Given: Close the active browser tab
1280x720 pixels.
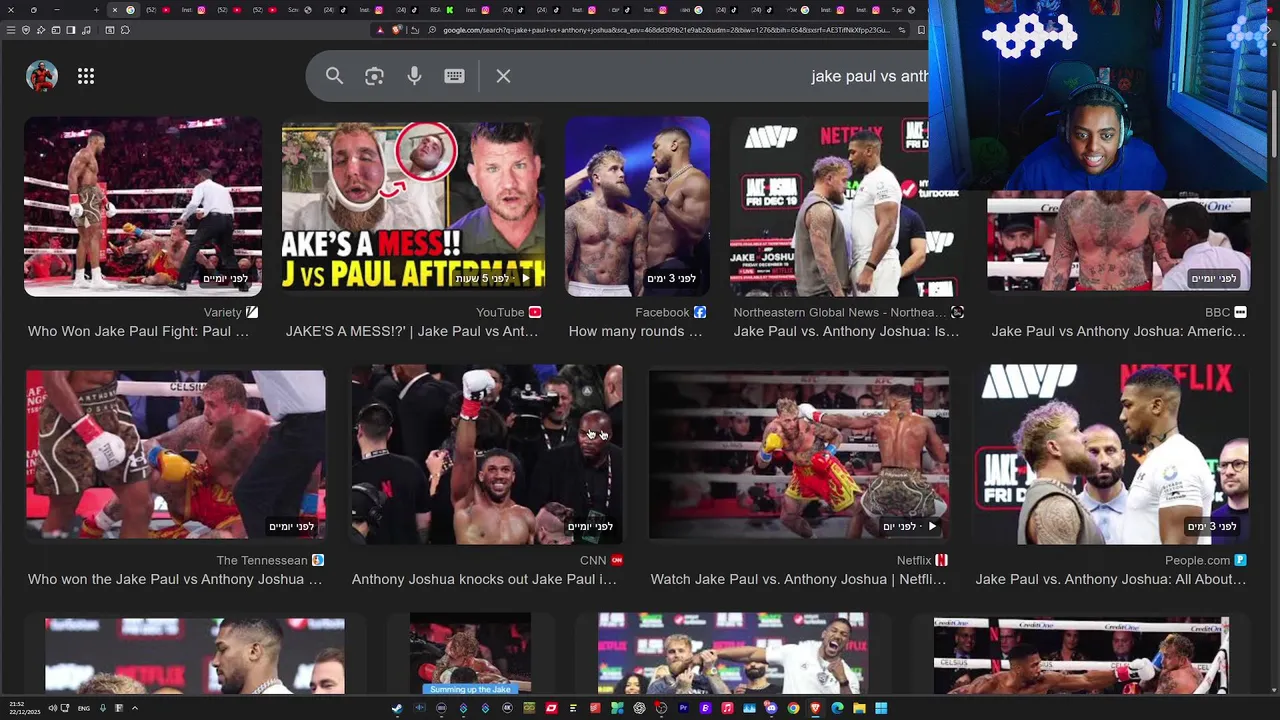Looking at the screenshot, I should tap(114, 10).
